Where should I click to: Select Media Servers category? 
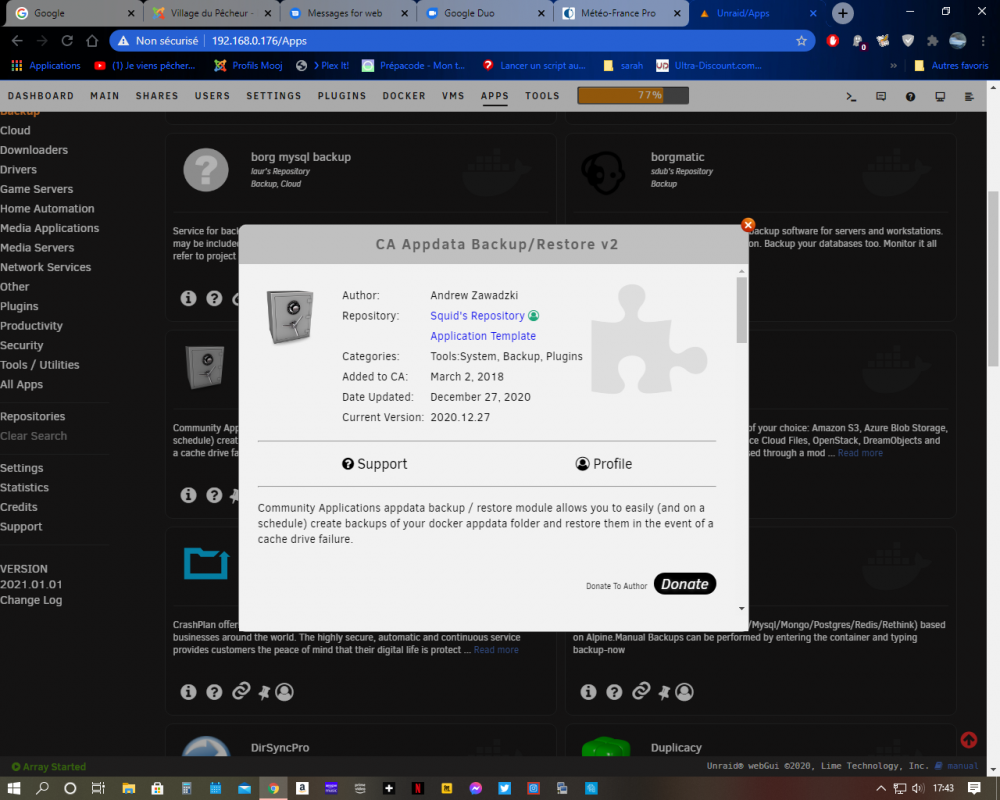pos(37,248)
